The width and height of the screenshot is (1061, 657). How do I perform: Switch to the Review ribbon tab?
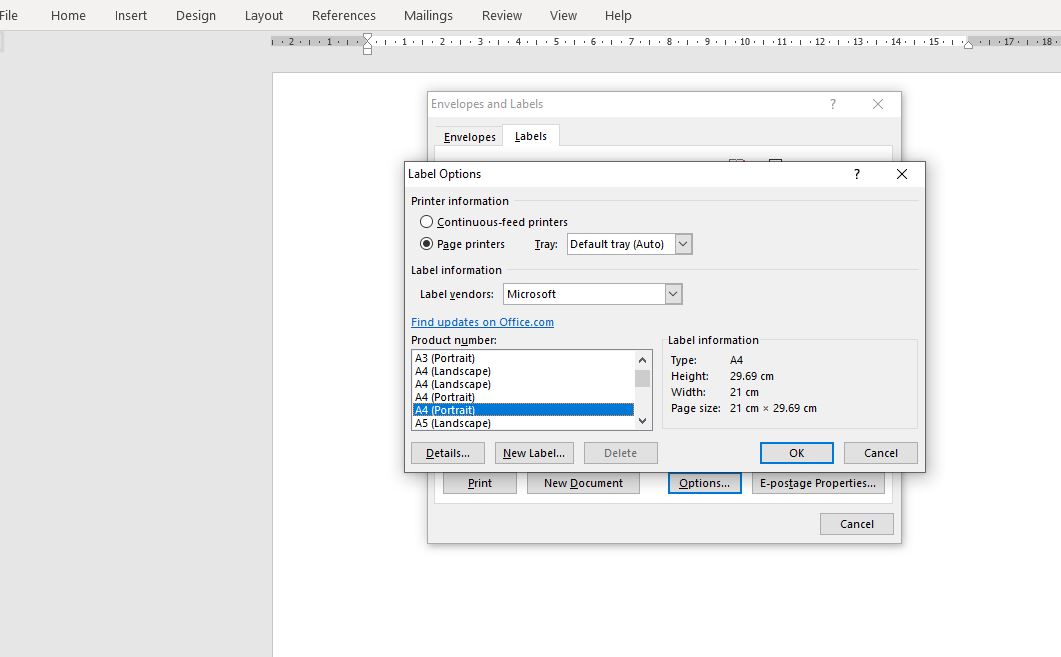[x=501, y=15]
